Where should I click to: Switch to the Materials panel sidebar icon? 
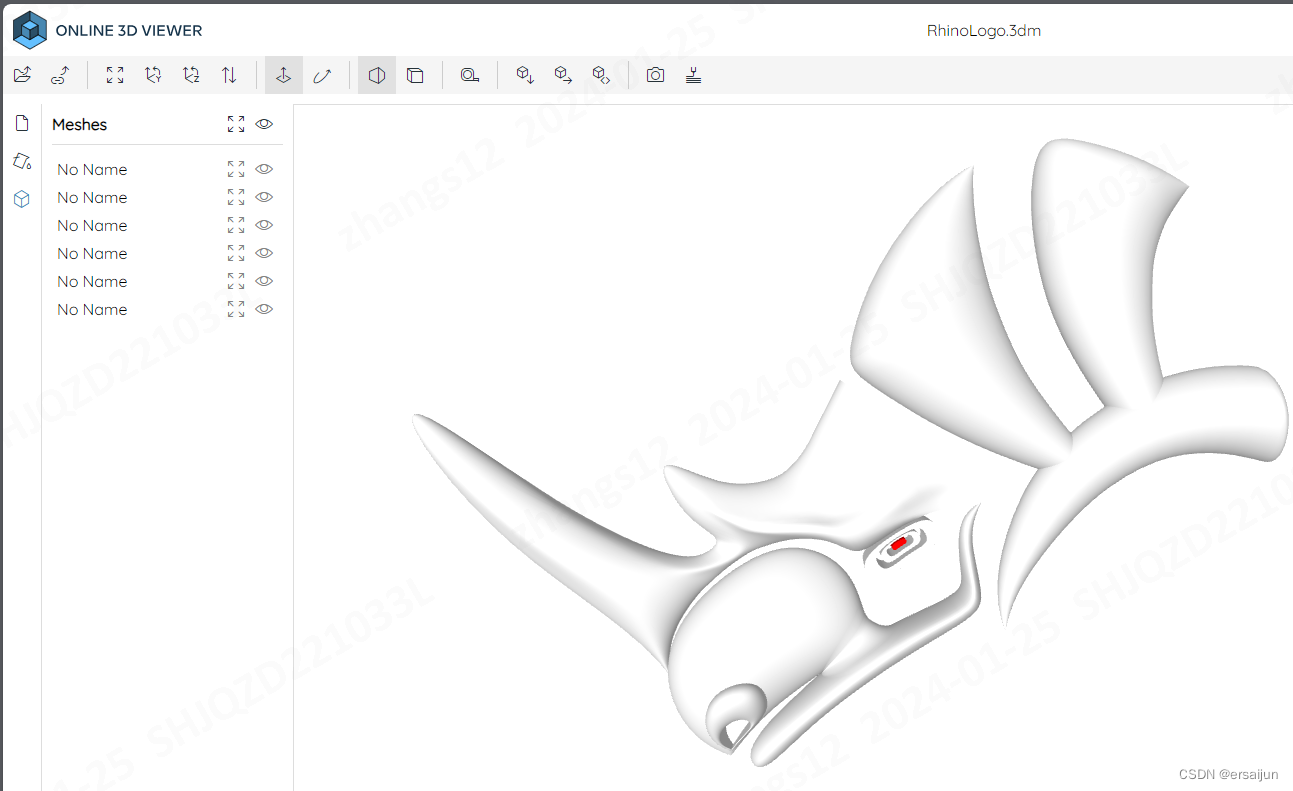22,161
